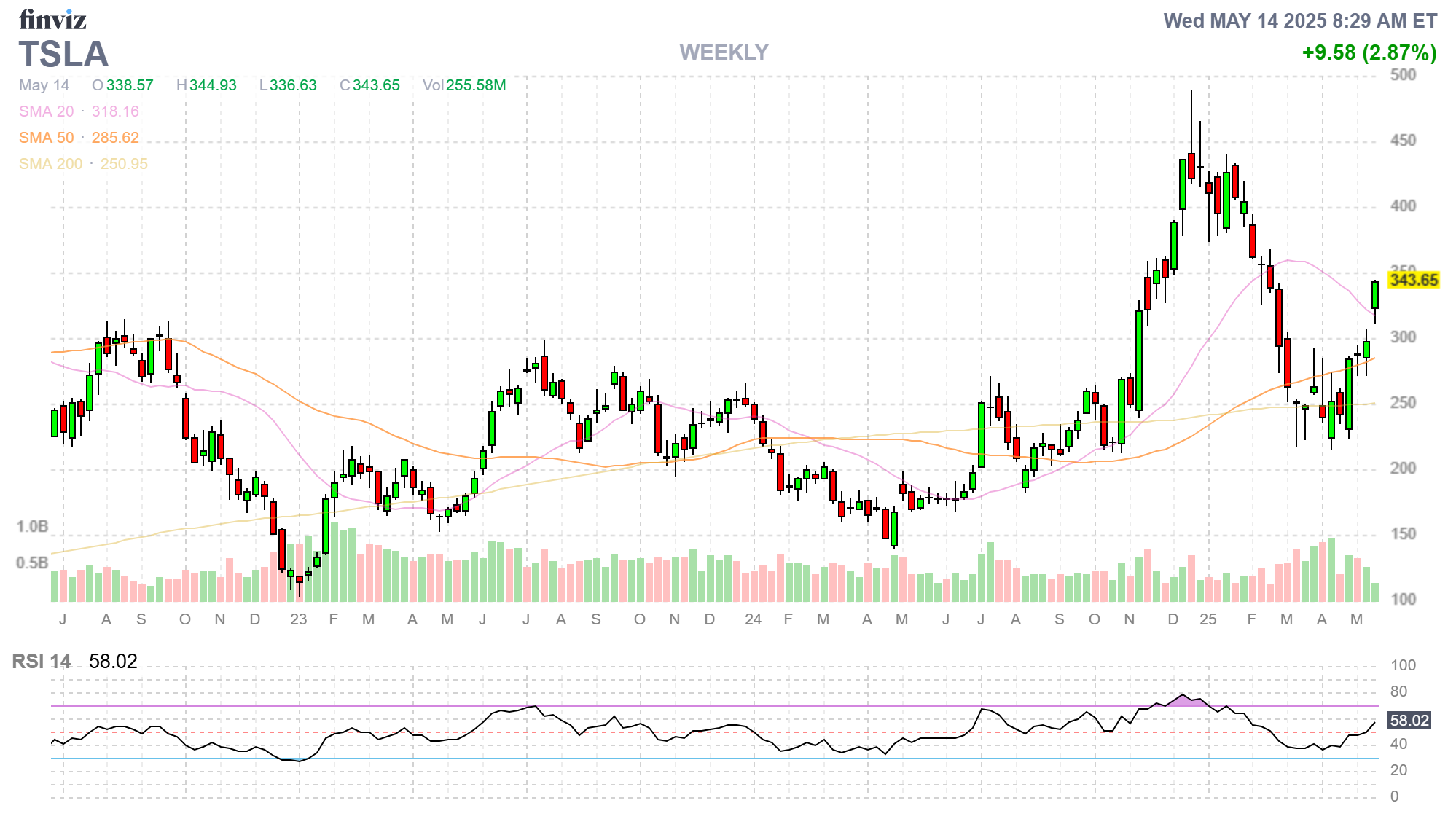Screen dimensions: 1456x819
Task: Click the Vol 255.58M readout
Action: click(464, 85)
